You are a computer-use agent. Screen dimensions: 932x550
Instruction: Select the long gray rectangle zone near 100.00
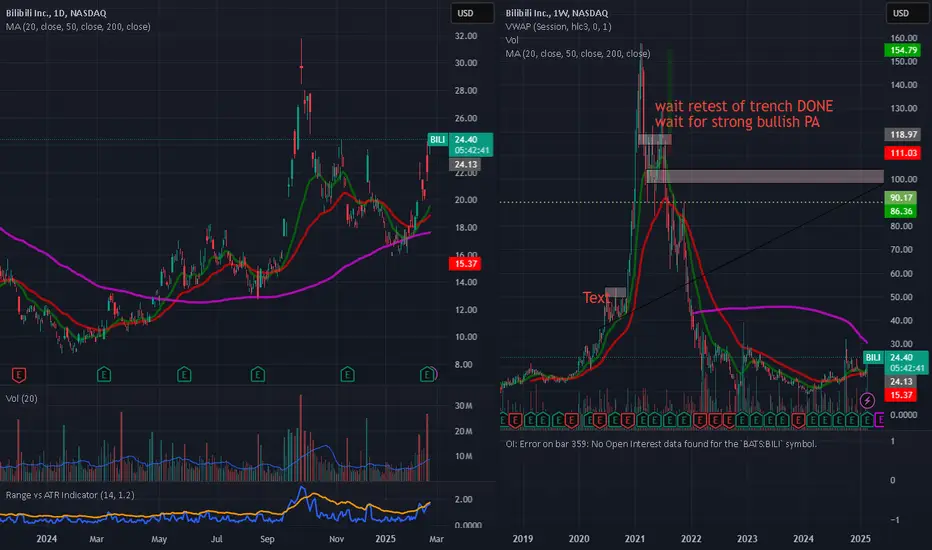coord(764,176)
